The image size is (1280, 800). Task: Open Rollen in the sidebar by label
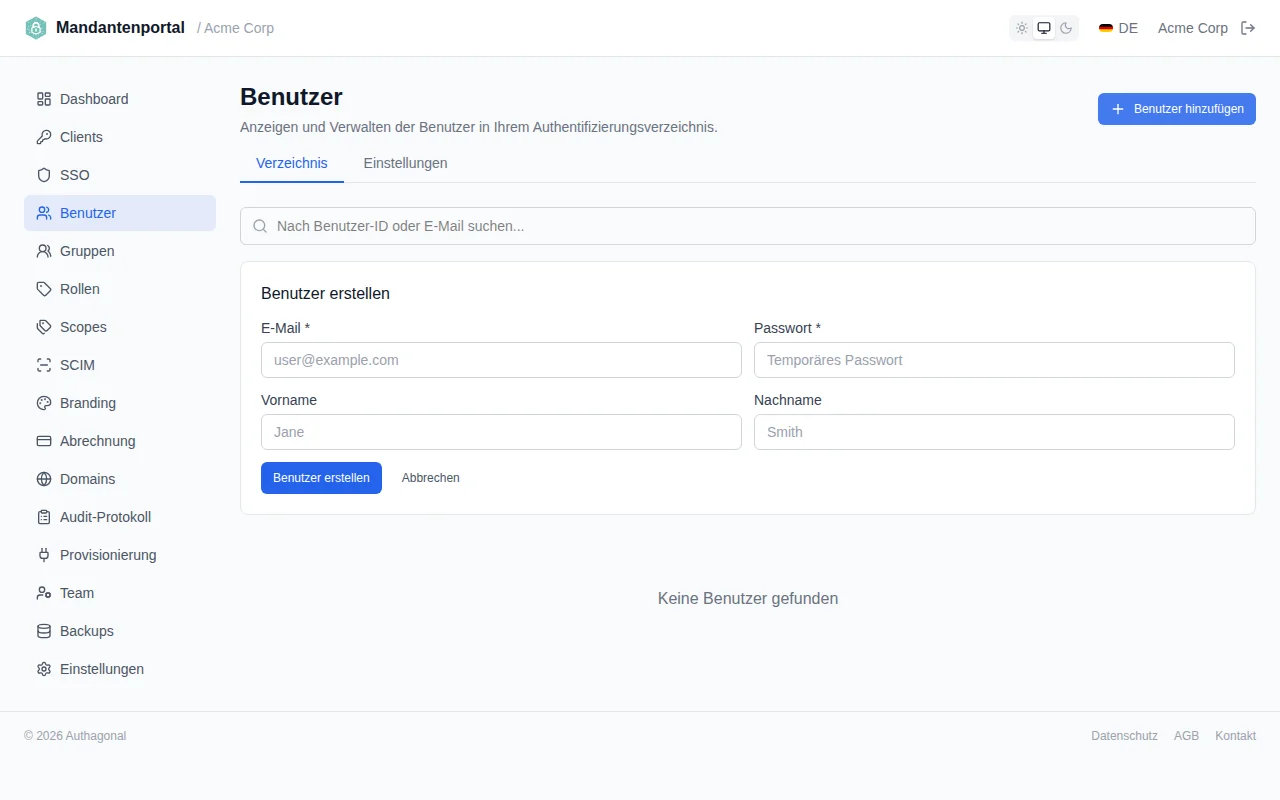point(80,289)
